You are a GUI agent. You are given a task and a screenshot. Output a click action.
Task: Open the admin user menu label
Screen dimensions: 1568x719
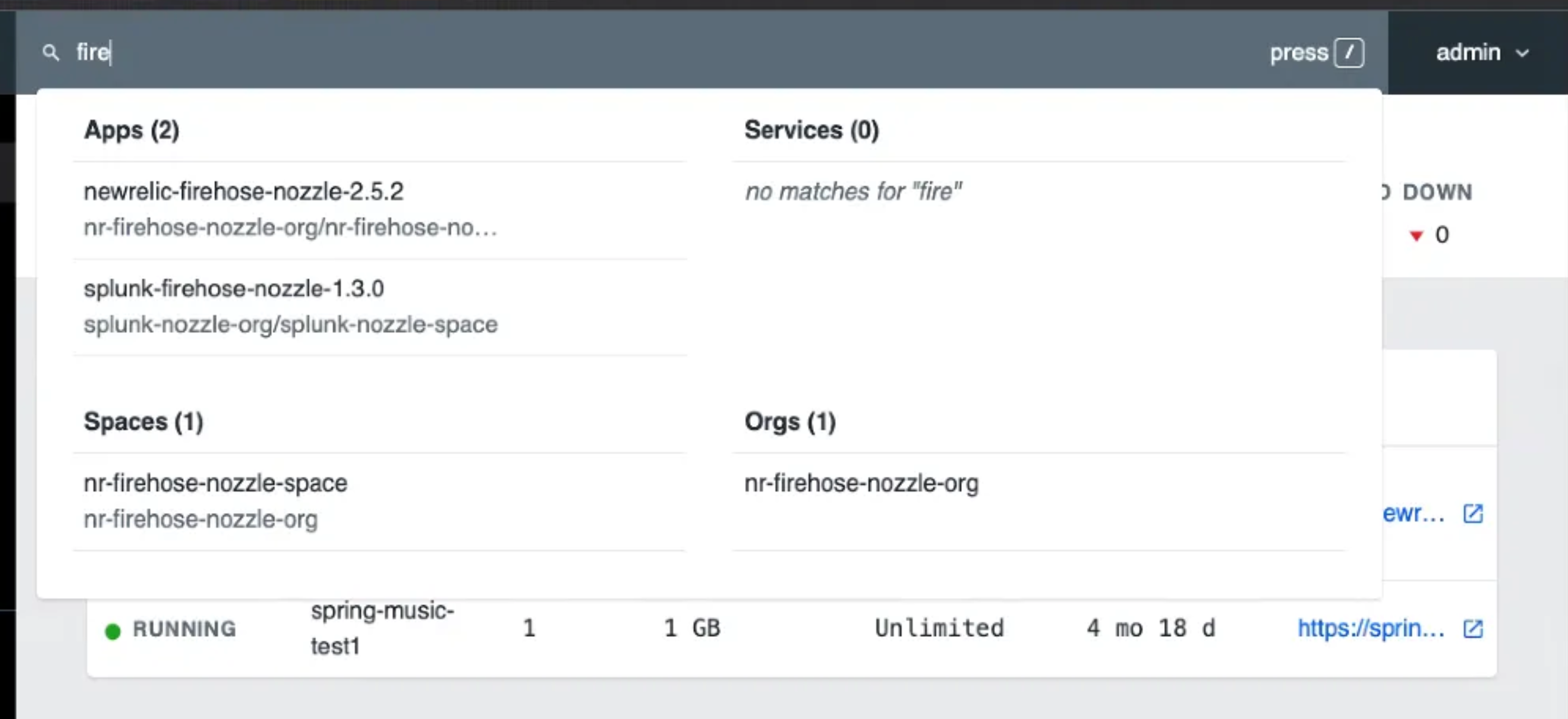(x=1467, y=53)
